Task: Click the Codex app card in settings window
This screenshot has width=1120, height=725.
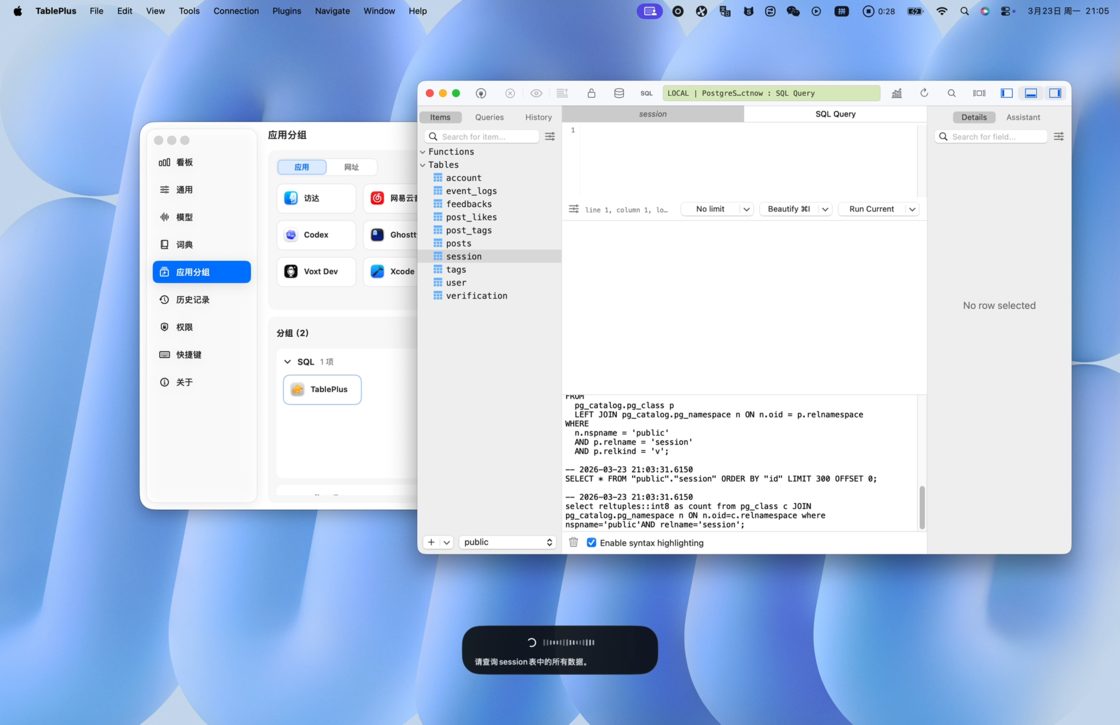Action: pos(316,235)
